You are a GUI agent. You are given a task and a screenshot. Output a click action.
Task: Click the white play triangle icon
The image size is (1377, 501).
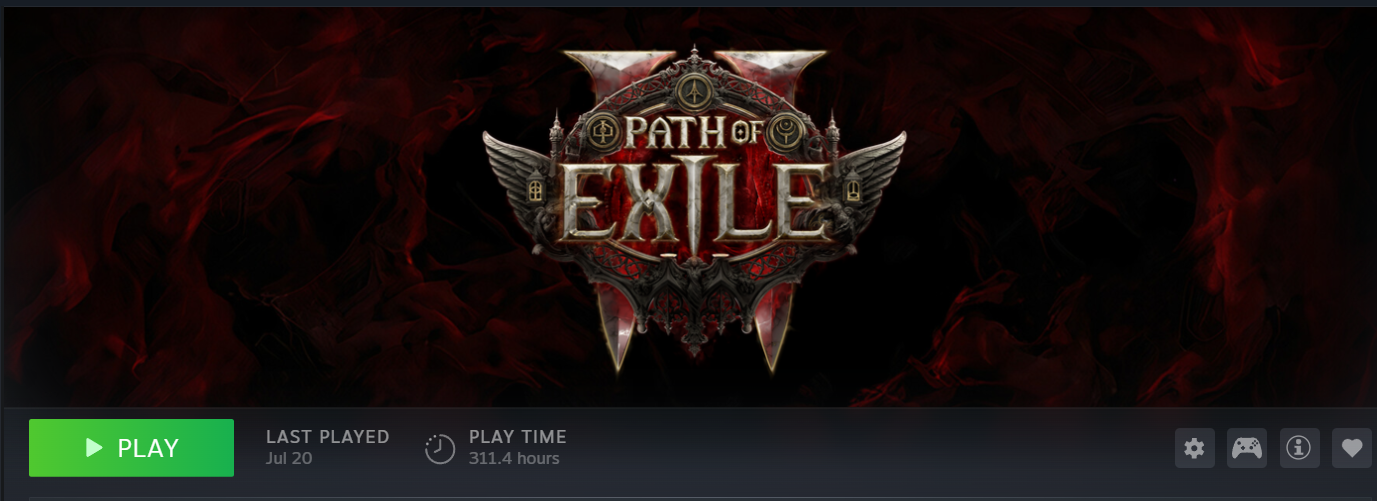(x=95, y=448)
